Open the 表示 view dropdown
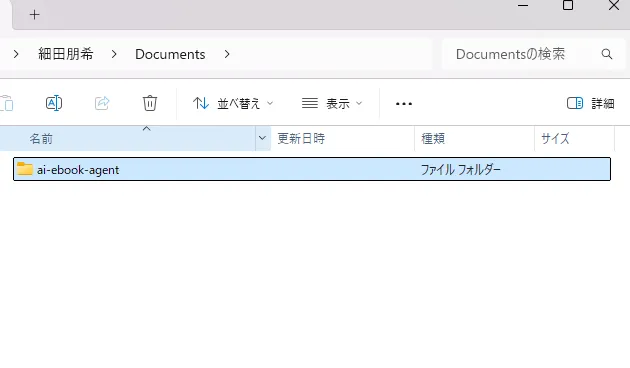The image size is (630, 368). [332, 104]
